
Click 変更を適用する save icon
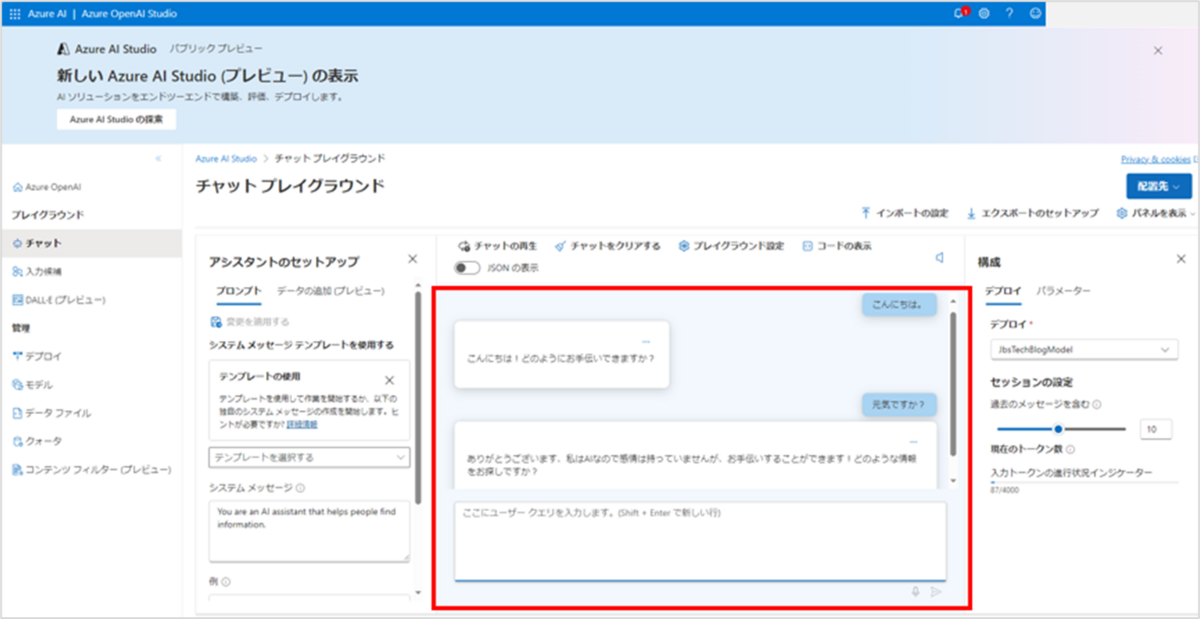216,322
